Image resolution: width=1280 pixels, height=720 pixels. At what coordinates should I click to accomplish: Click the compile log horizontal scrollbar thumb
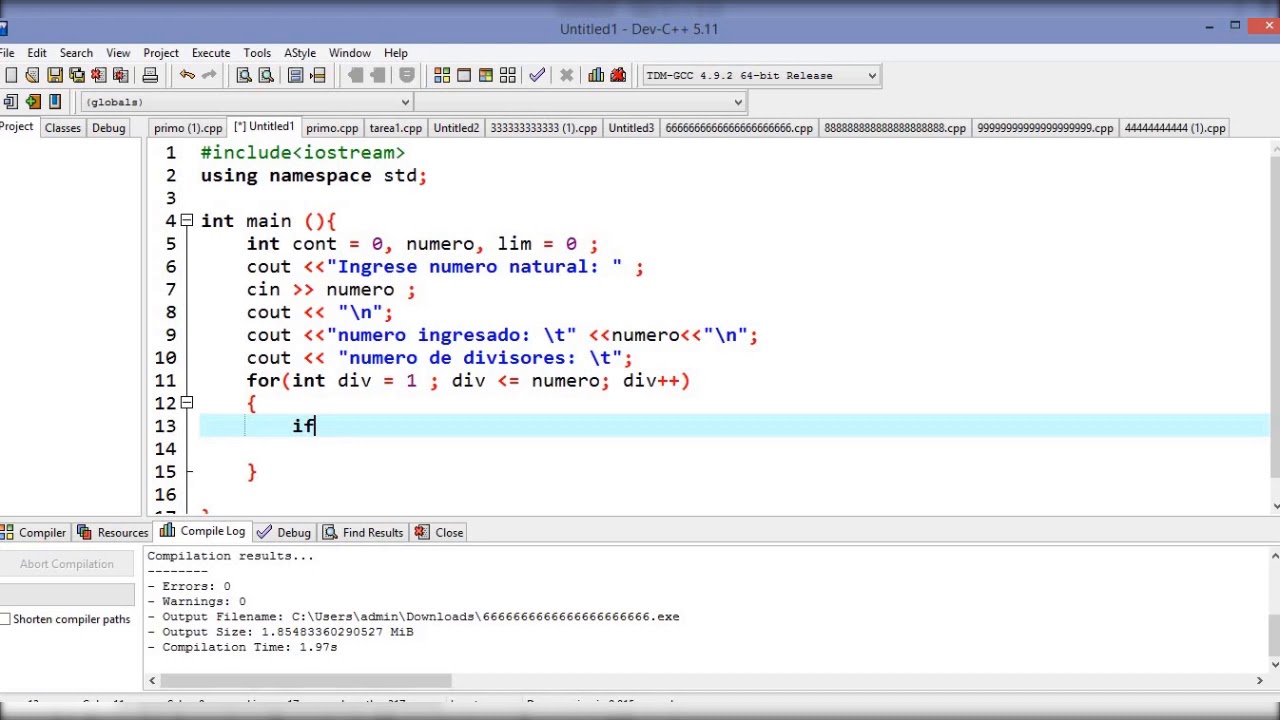click(306, 681)
